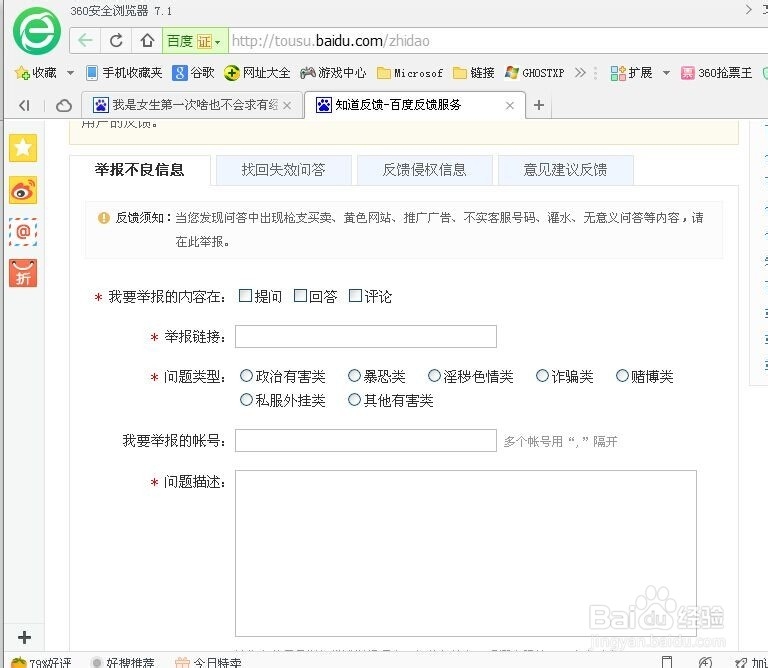The image size is (768, 668).
Task: Click the 举报链接 input field
Action: [366, 336]
